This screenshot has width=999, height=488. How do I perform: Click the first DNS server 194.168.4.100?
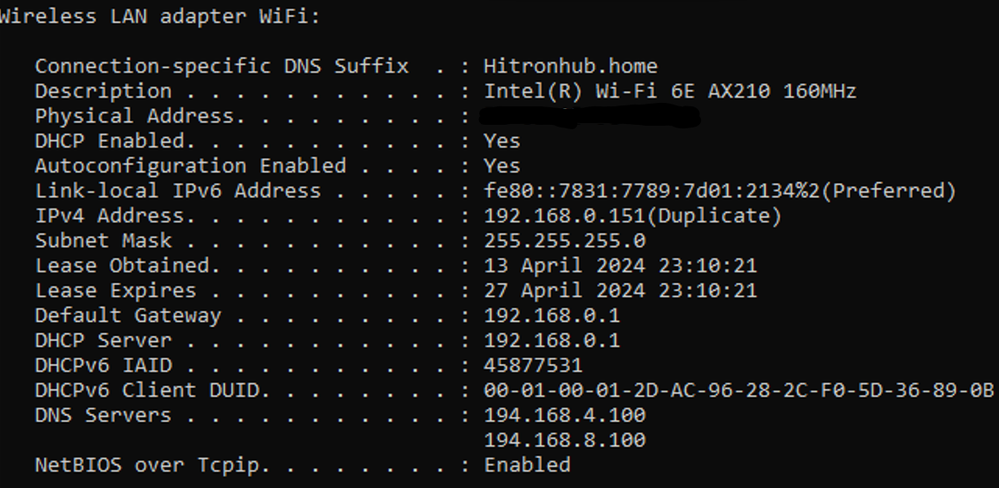click(x=565, y=415)
